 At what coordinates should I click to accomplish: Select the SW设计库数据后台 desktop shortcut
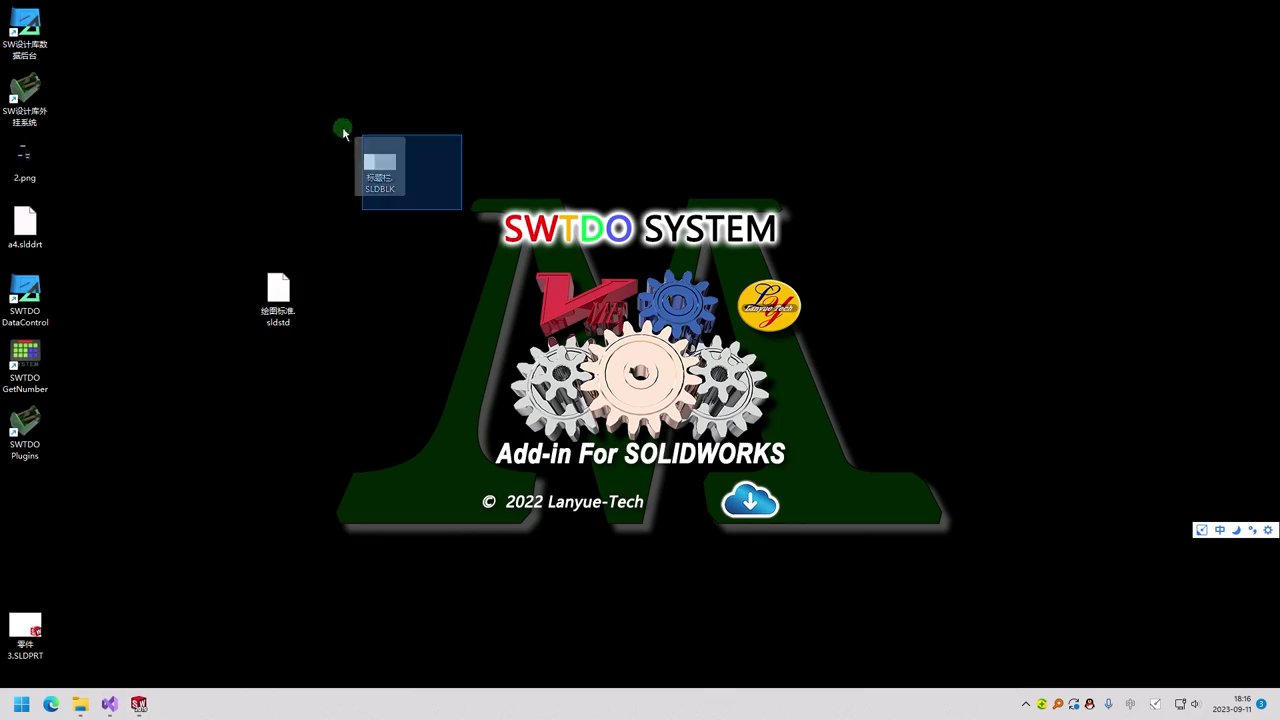coord(25,34)
